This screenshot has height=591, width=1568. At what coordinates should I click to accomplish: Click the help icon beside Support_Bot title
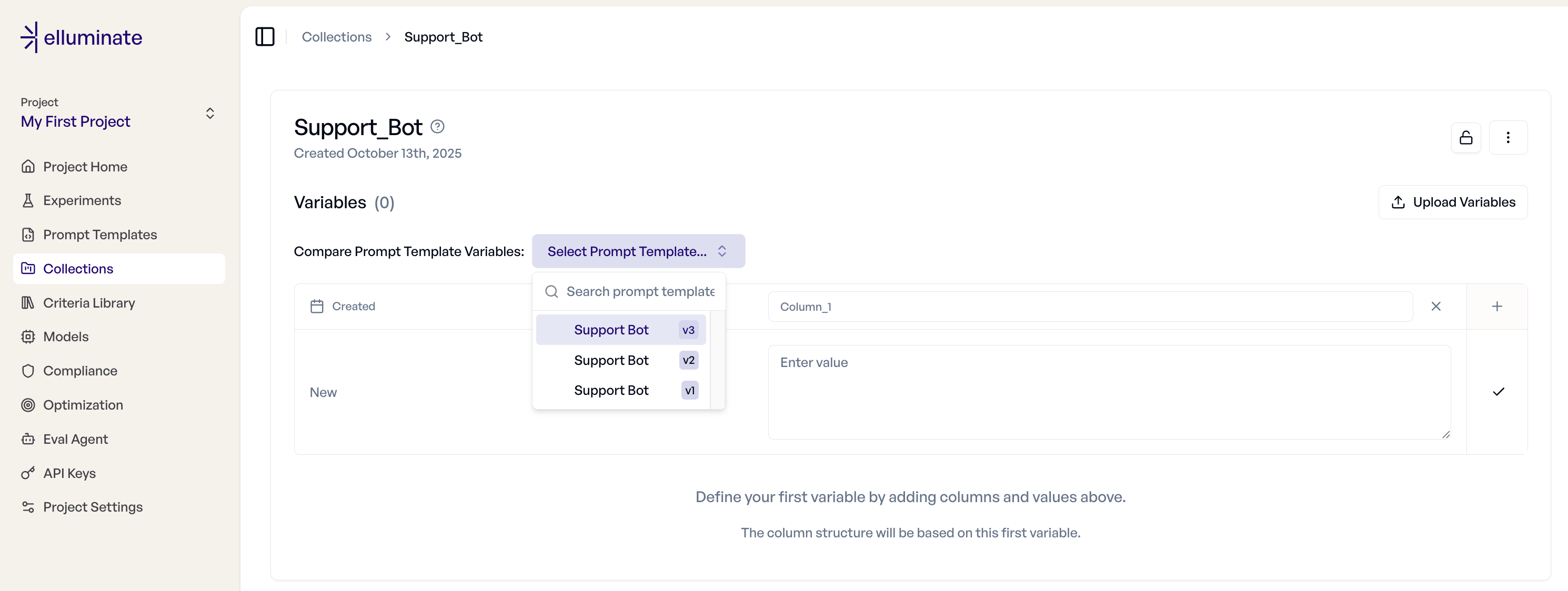click(x=437, y=127)
